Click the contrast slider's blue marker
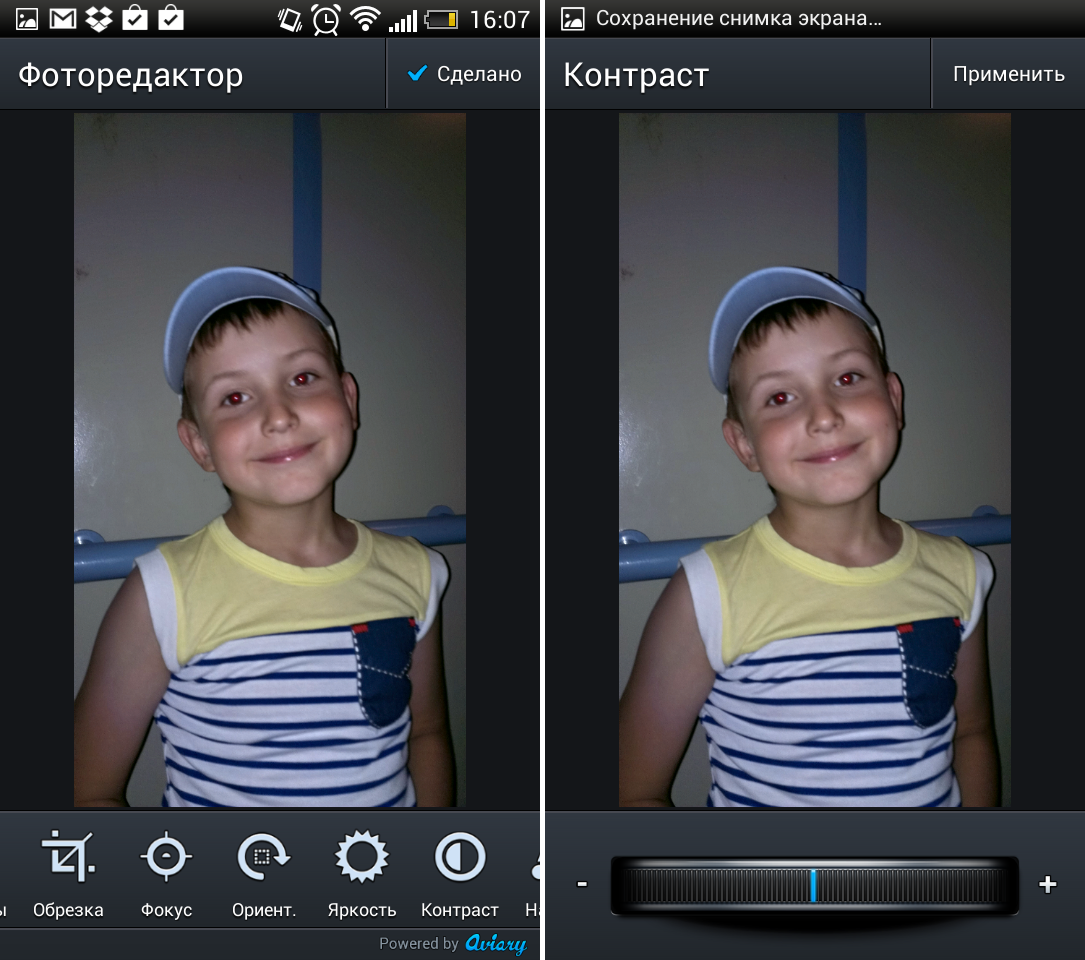This screenshot has height=960, width=1085. (x=813, y=885)
